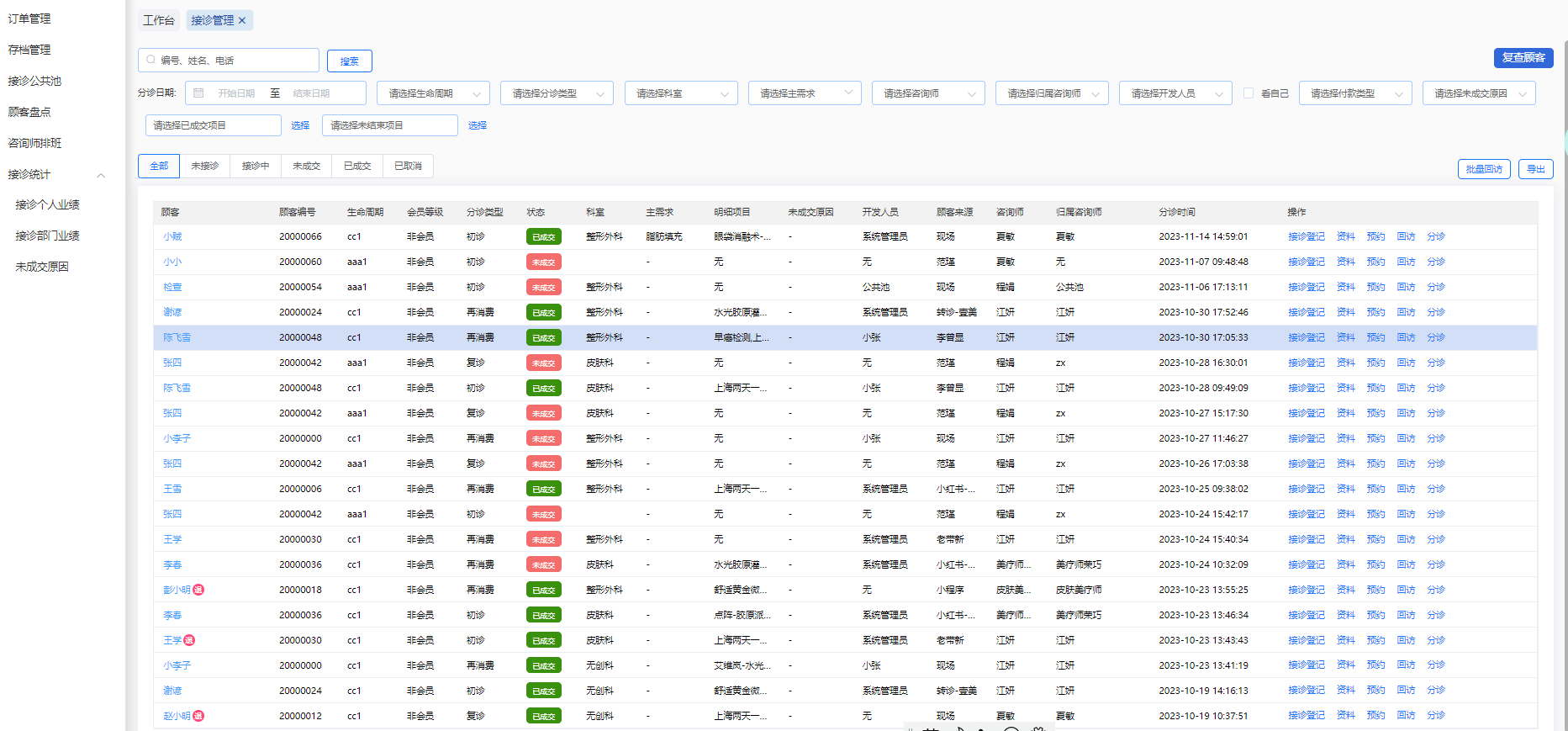This screenshot has width=1568, height=731.
Task: Click 资料 in the 小小 row
Action: click(1346, 262)
